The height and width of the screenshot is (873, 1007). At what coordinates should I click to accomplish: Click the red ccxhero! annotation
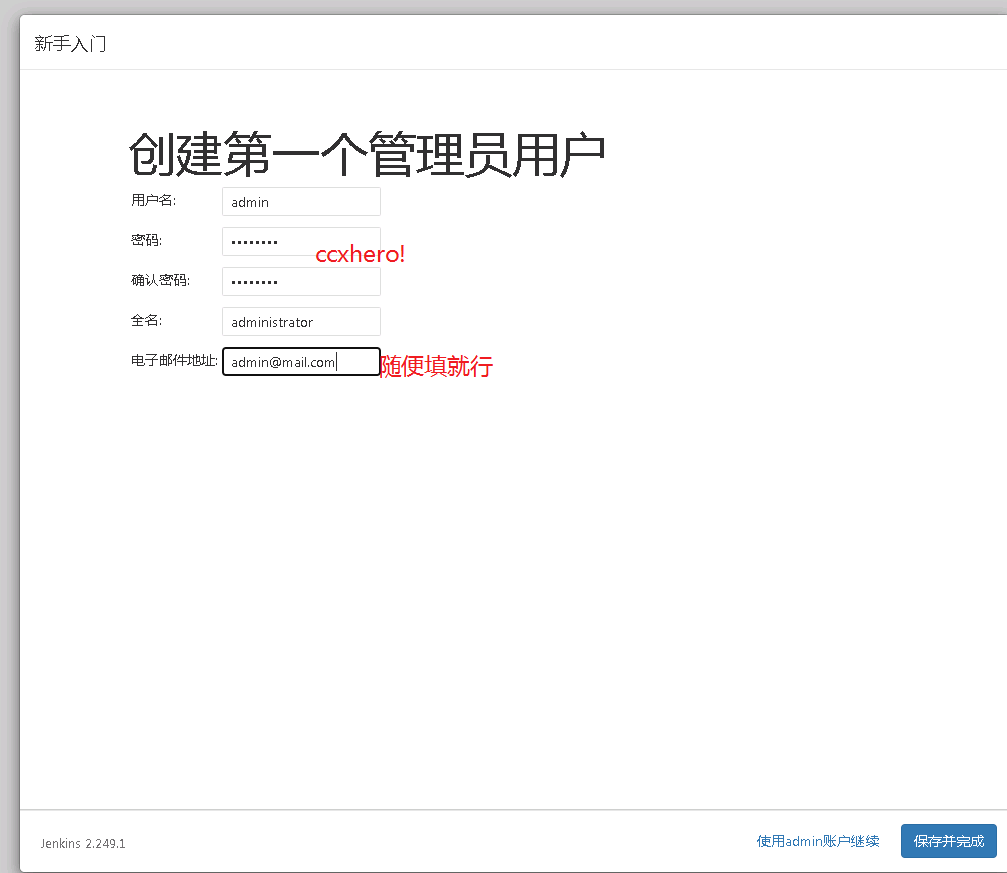click(x=359, y=254)
